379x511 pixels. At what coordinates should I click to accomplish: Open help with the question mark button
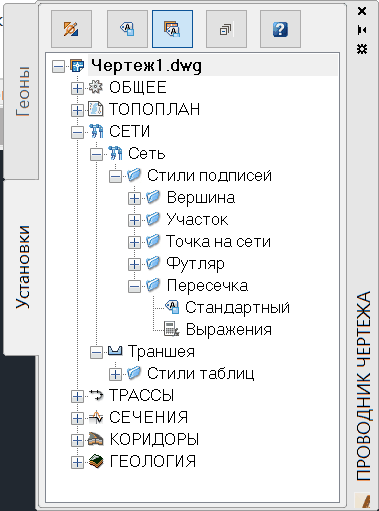[x=280, y=29]
